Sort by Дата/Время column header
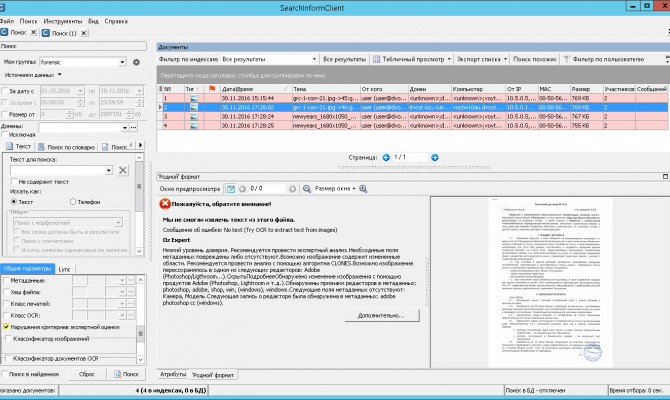670x400 pixels. [x=255, y=89]
